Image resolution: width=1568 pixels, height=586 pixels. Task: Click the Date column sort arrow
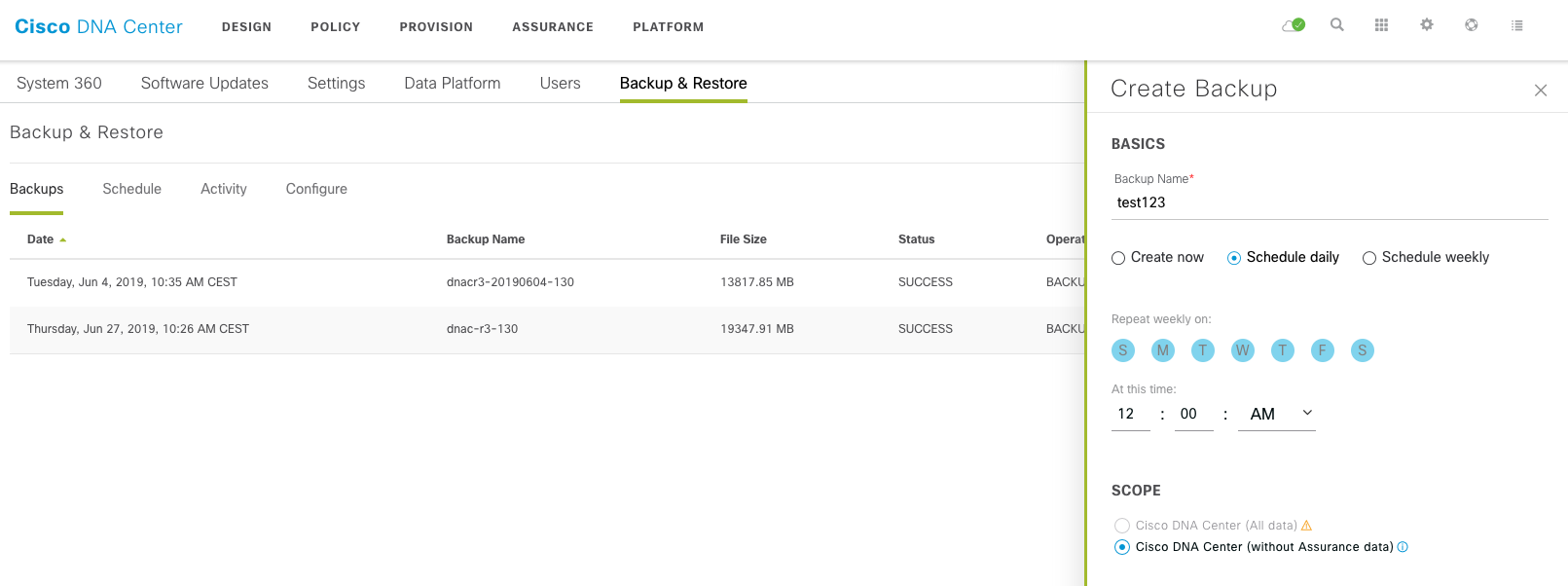point(63,239)
